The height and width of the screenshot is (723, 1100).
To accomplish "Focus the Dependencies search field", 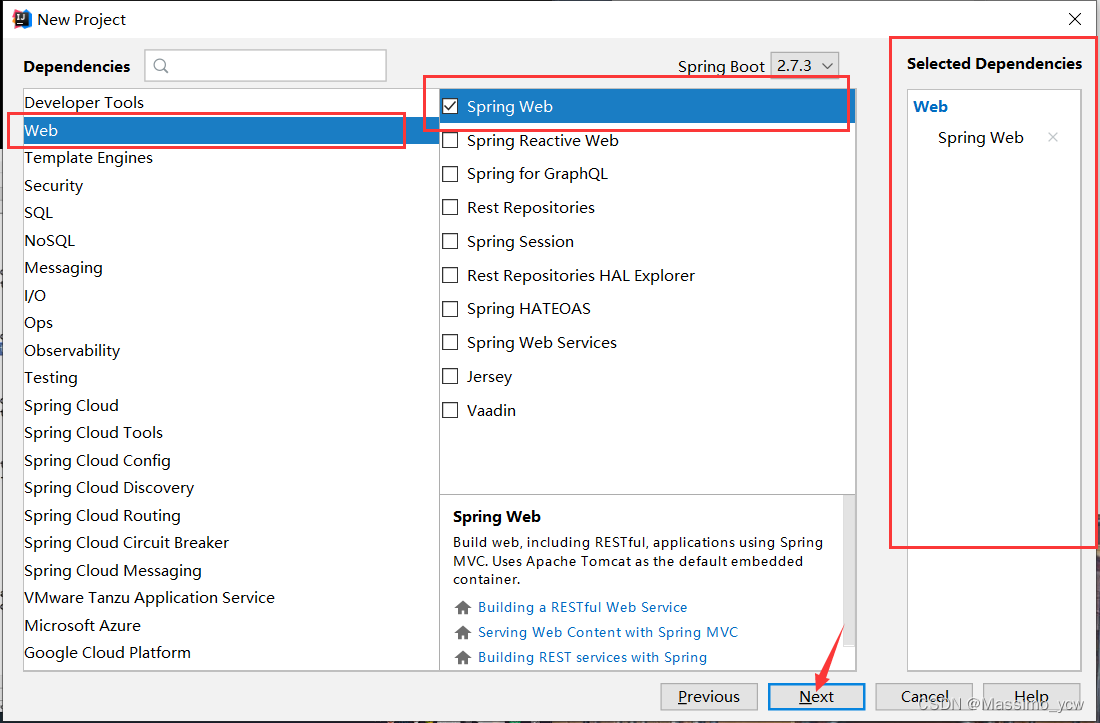I will (266, 66).
